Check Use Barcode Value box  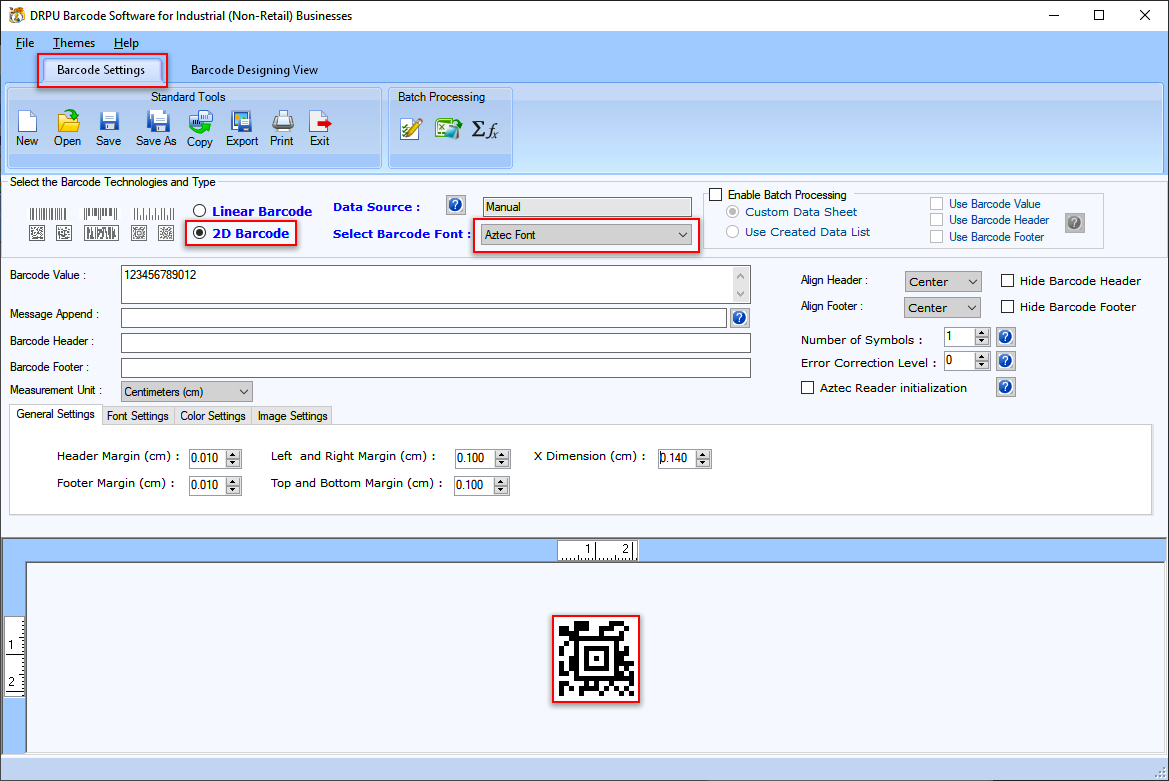tap(936, 203)
